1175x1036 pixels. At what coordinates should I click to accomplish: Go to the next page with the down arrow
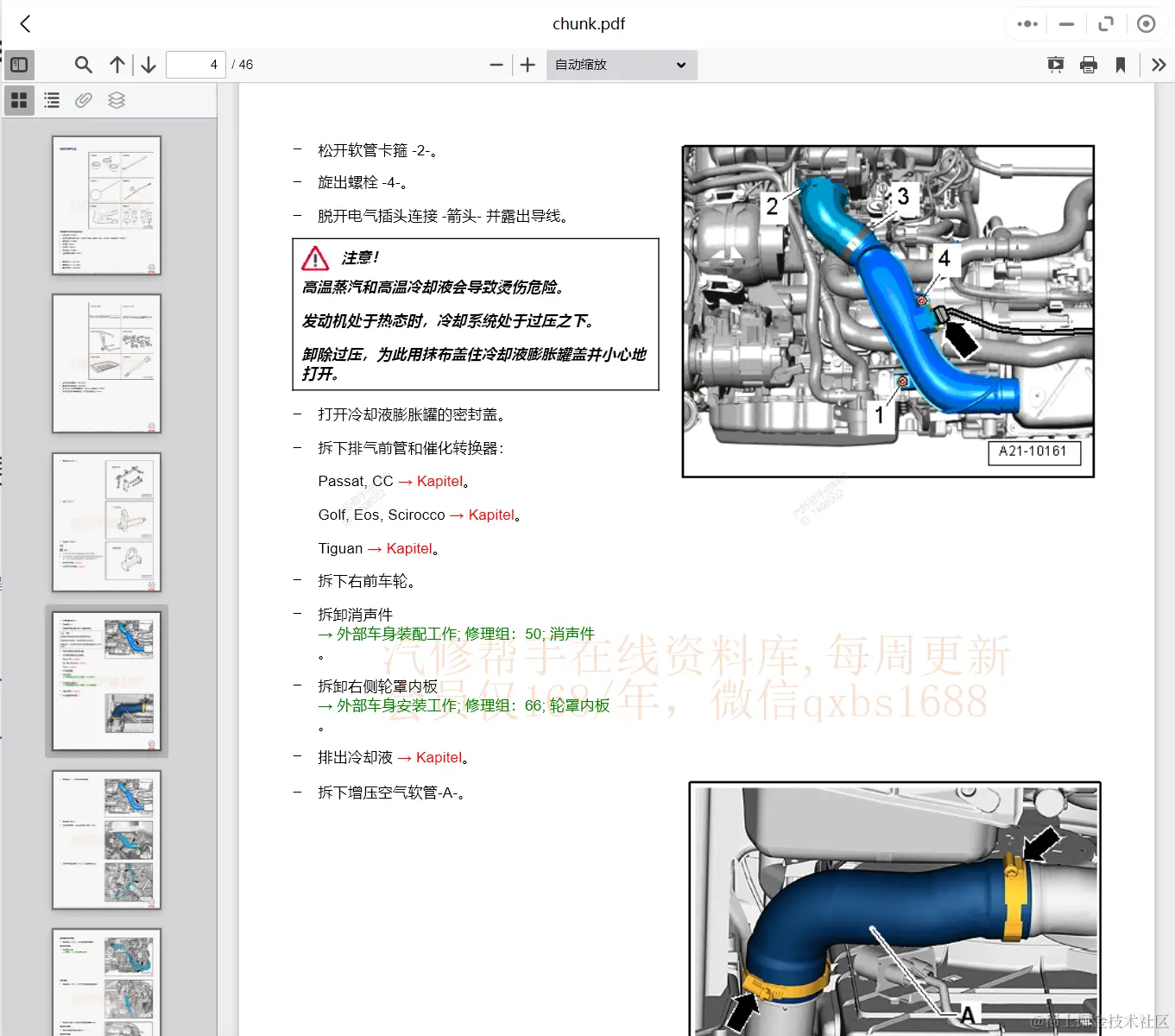click(148, 64)
